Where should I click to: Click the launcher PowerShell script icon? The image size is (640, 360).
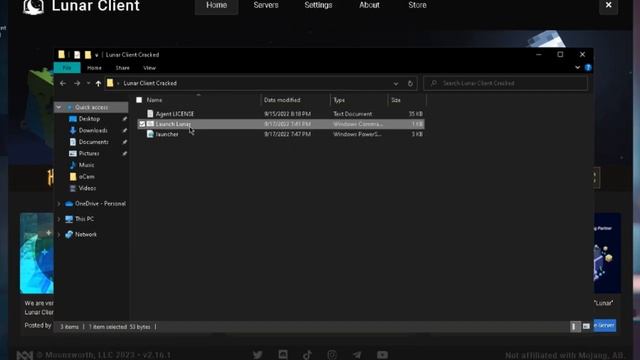[x=150, y=134]
